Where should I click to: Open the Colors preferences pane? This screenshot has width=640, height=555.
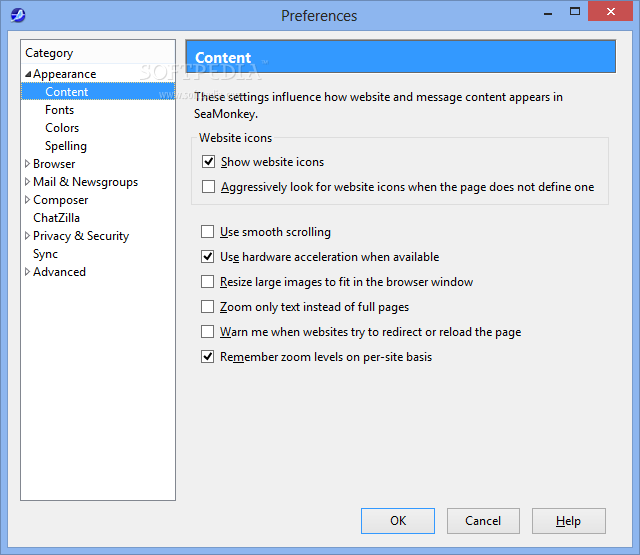coord(62,128)
